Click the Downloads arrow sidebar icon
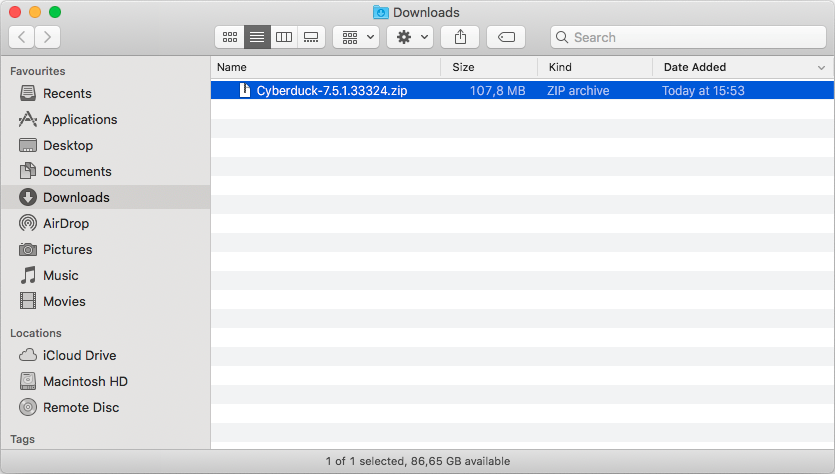The height and width of the screenshot is (474, 835). [28, 197]
